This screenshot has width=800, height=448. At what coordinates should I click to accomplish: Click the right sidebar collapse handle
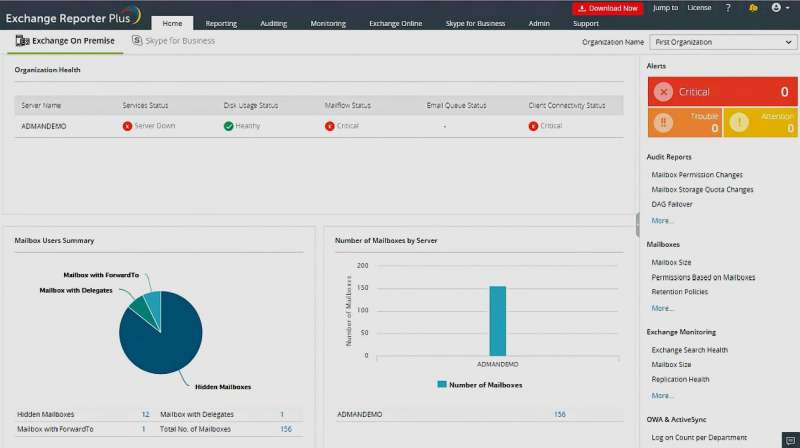click(x=638, y=225)
